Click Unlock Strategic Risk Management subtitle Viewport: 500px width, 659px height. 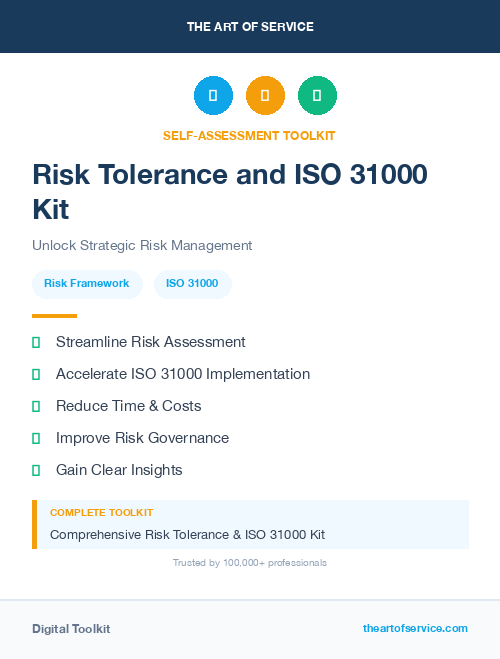(142, 245)
